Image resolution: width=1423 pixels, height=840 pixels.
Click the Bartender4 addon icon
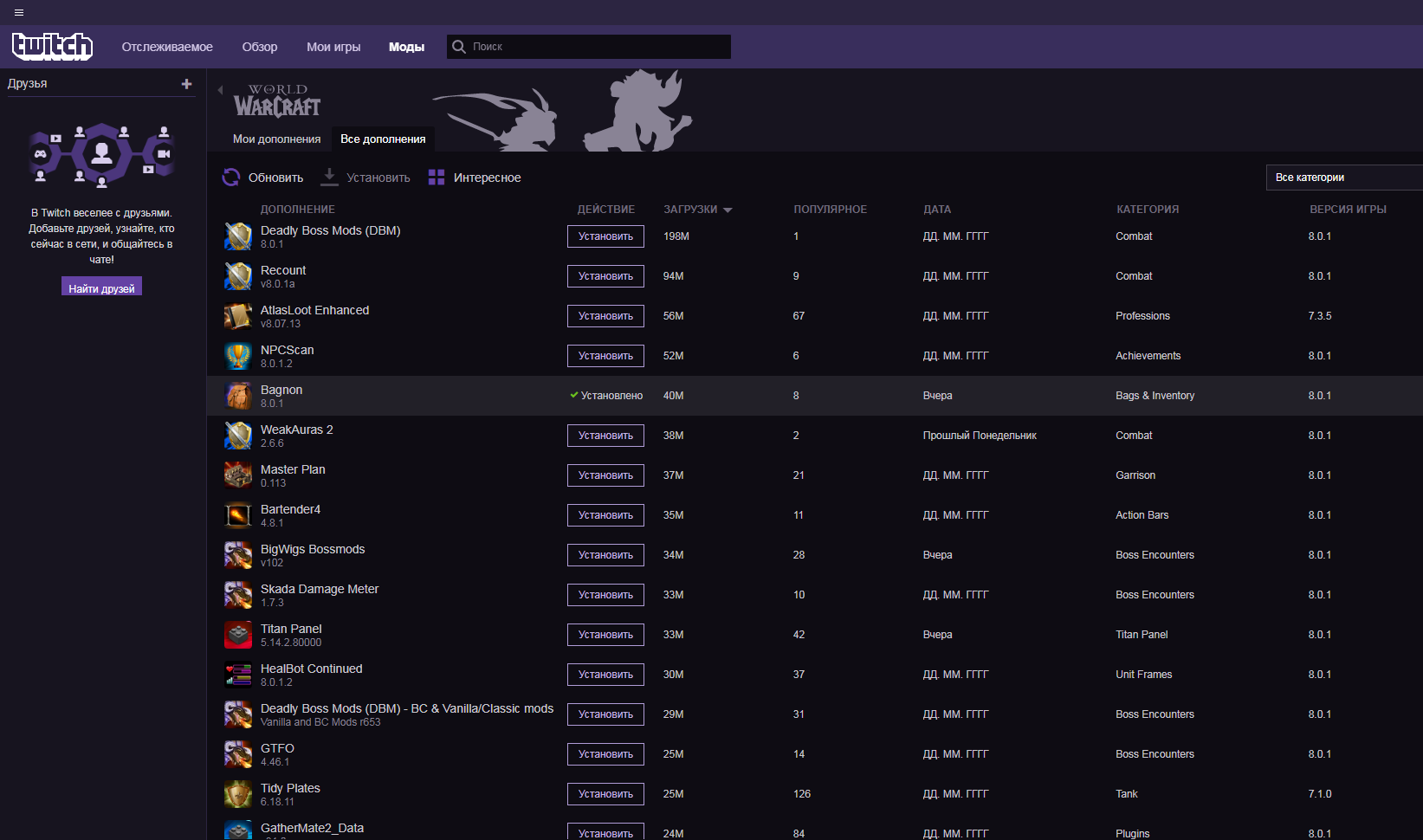238,515
